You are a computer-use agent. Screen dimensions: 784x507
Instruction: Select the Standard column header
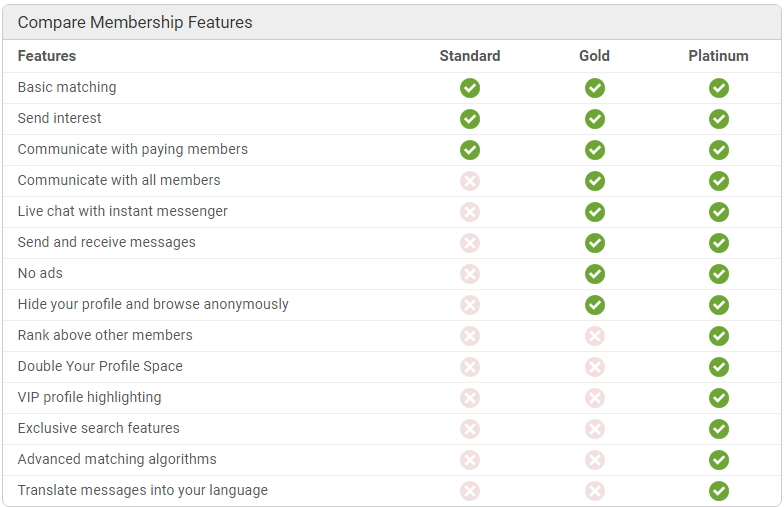click(x=470, y=56)
